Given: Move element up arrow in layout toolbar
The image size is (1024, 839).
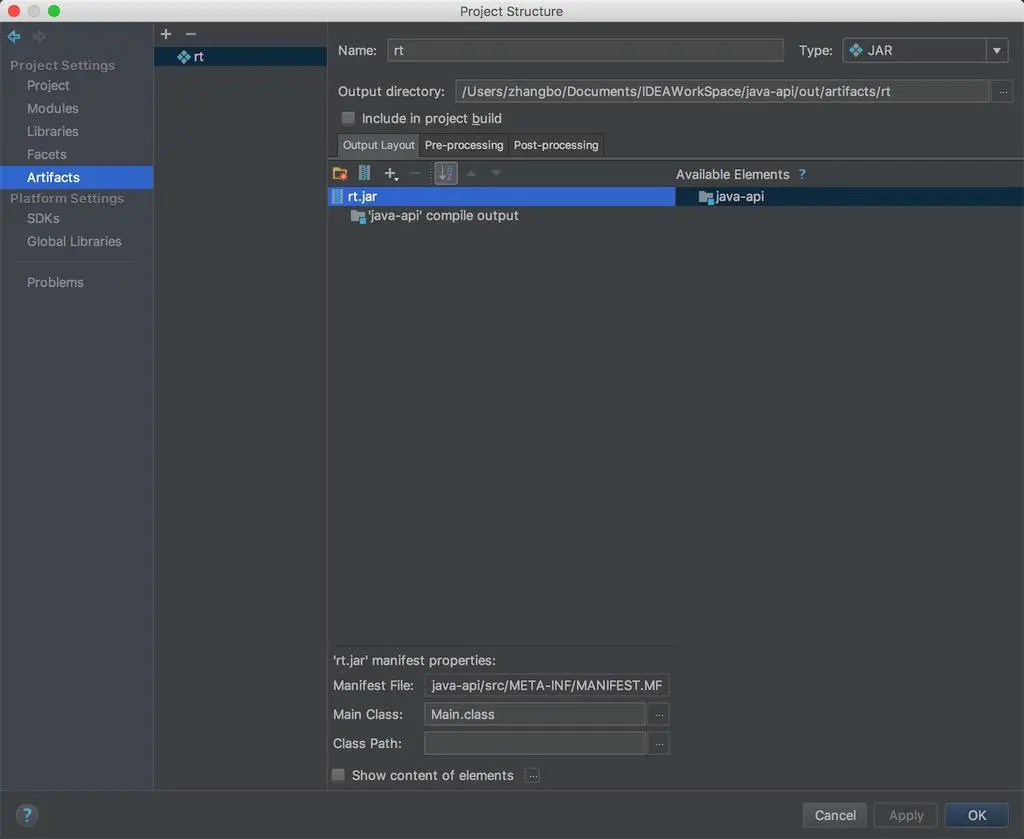Looking at the screenshot, I should click(471, 173).
